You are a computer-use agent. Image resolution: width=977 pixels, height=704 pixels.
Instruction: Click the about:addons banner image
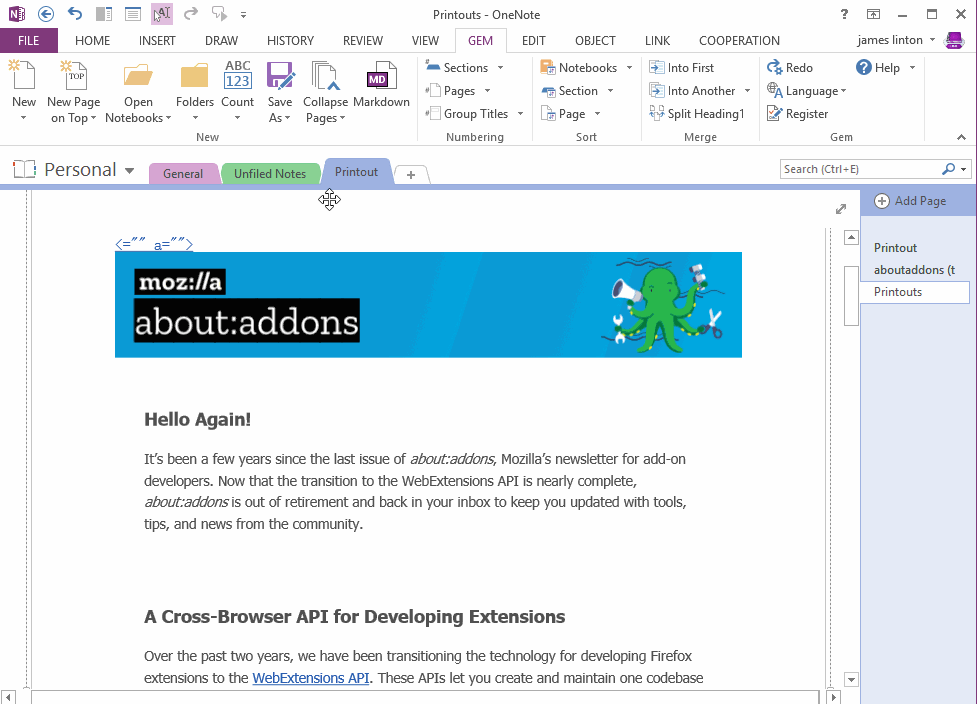coord(428,305)
